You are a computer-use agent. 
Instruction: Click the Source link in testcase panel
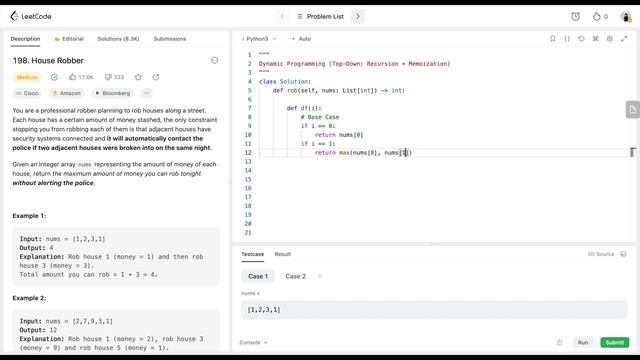pos(601,254)
